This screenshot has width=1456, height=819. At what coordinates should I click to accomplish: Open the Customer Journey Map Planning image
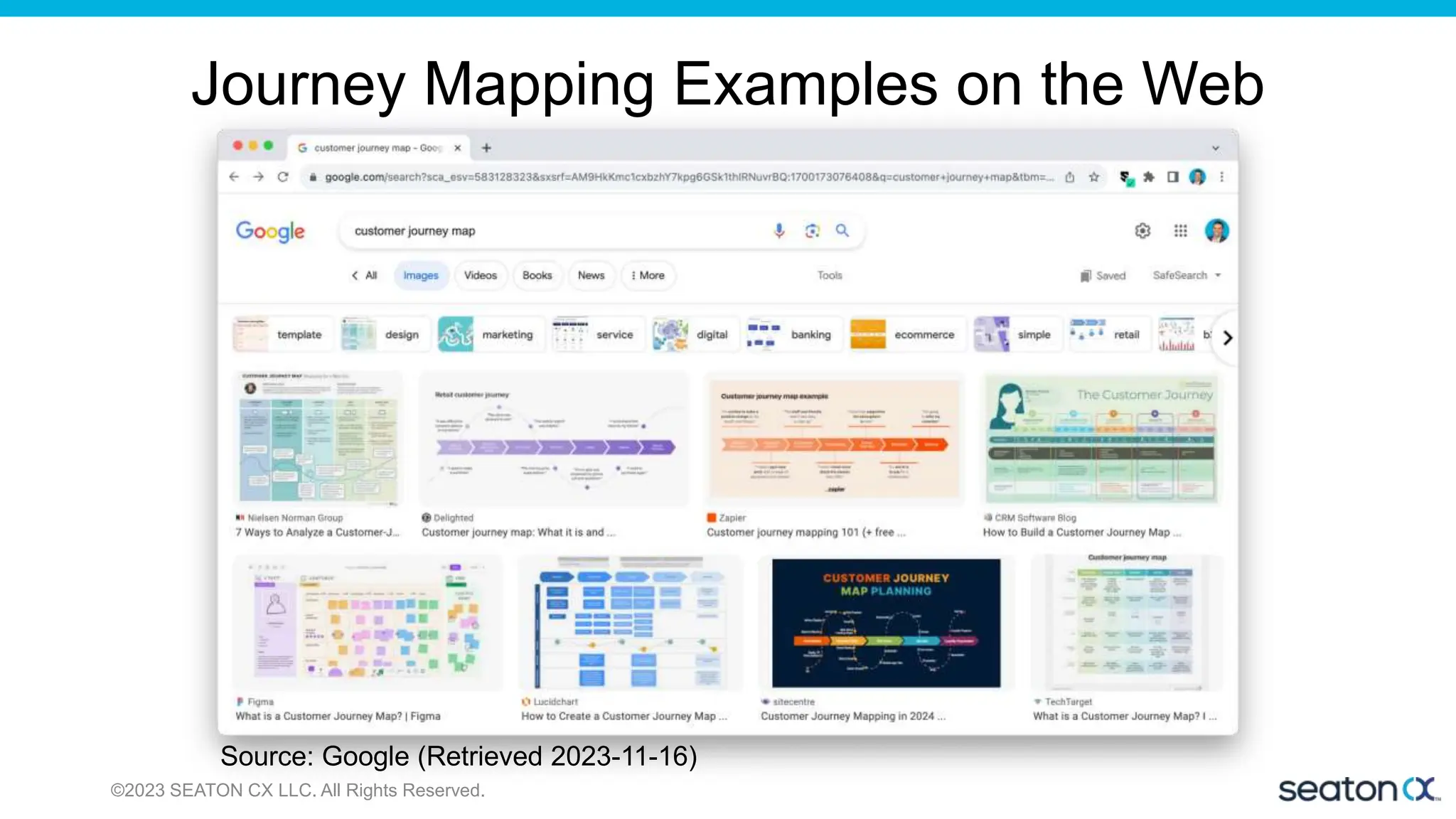(886, 623)
